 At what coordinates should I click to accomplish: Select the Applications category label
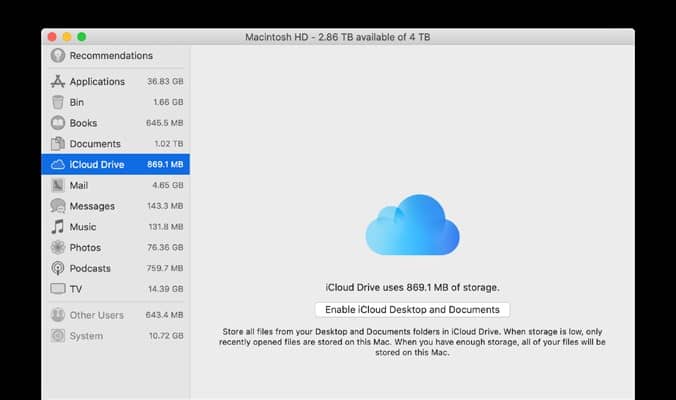click(97, 81)
